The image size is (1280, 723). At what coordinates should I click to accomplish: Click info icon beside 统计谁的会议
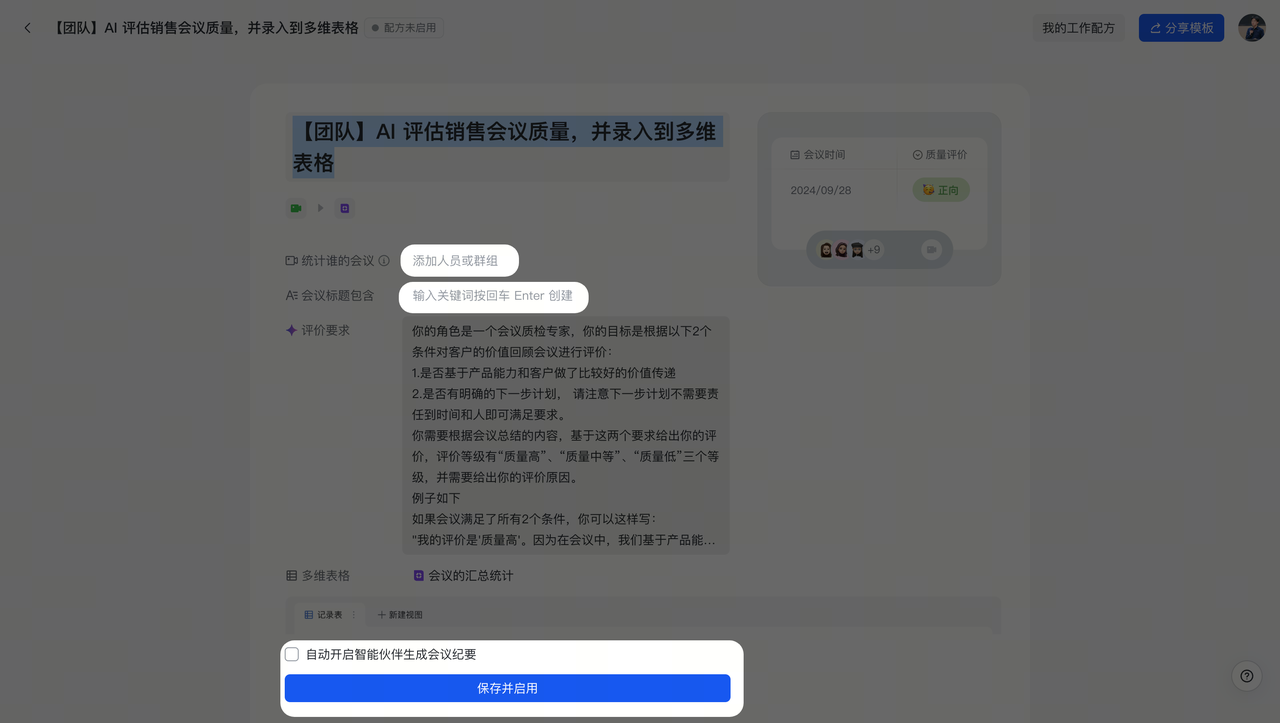click(384, 261)
